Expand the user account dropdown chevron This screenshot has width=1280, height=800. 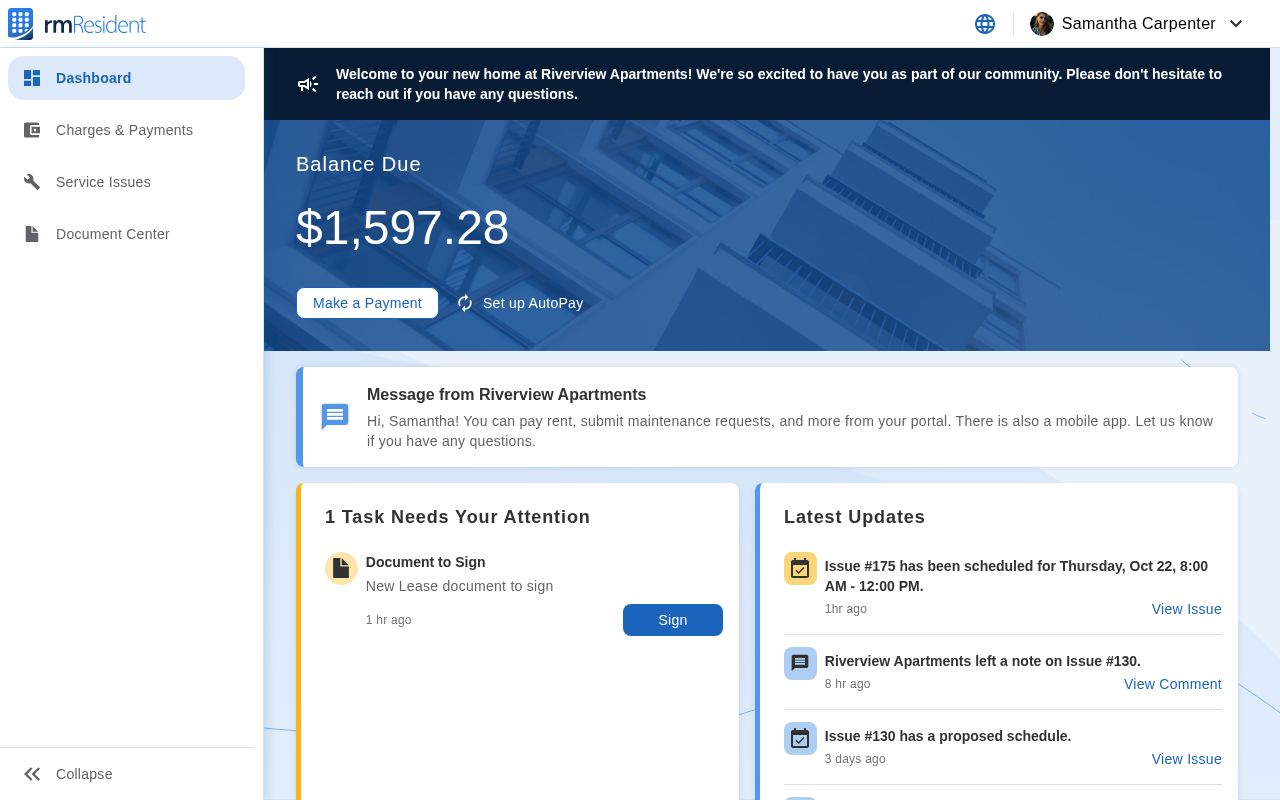click(x=1236, y=24)
